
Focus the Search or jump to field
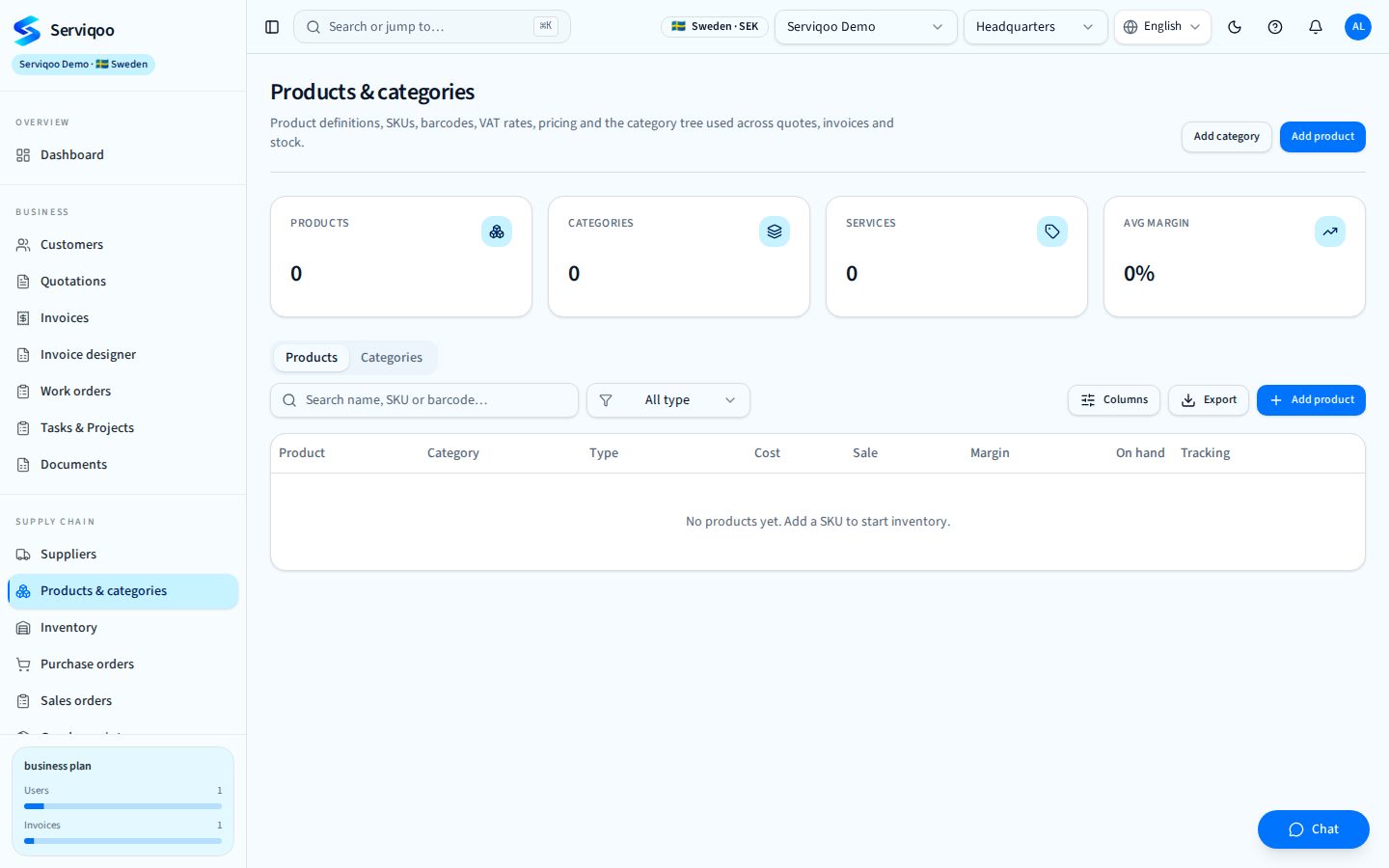432,27
